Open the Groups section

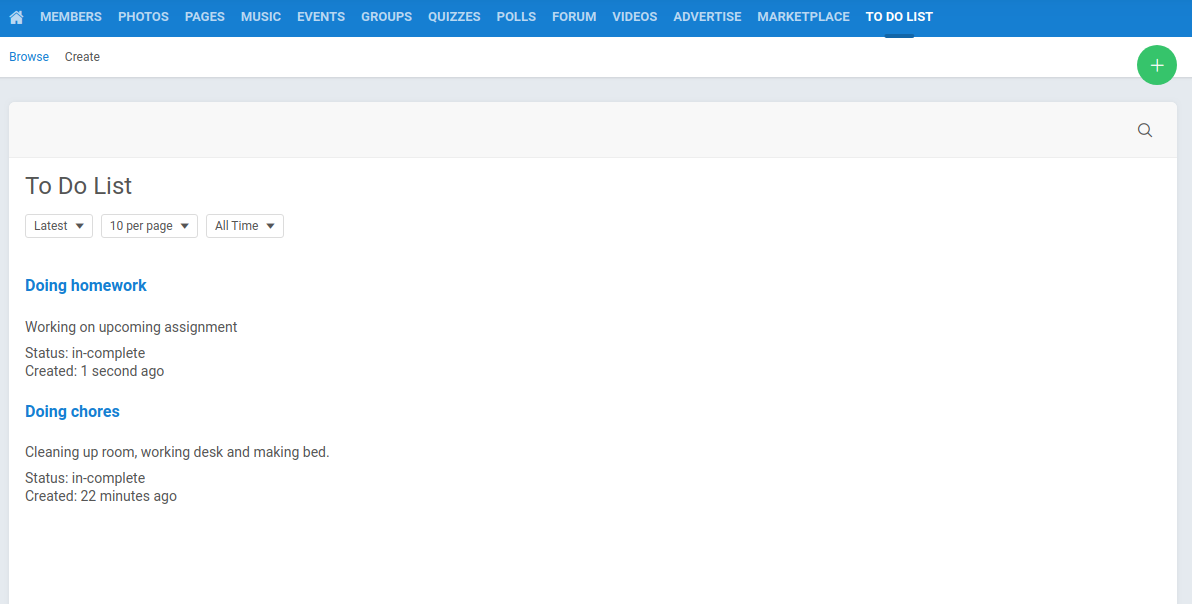pyautogui.click(x=386, y=17)
